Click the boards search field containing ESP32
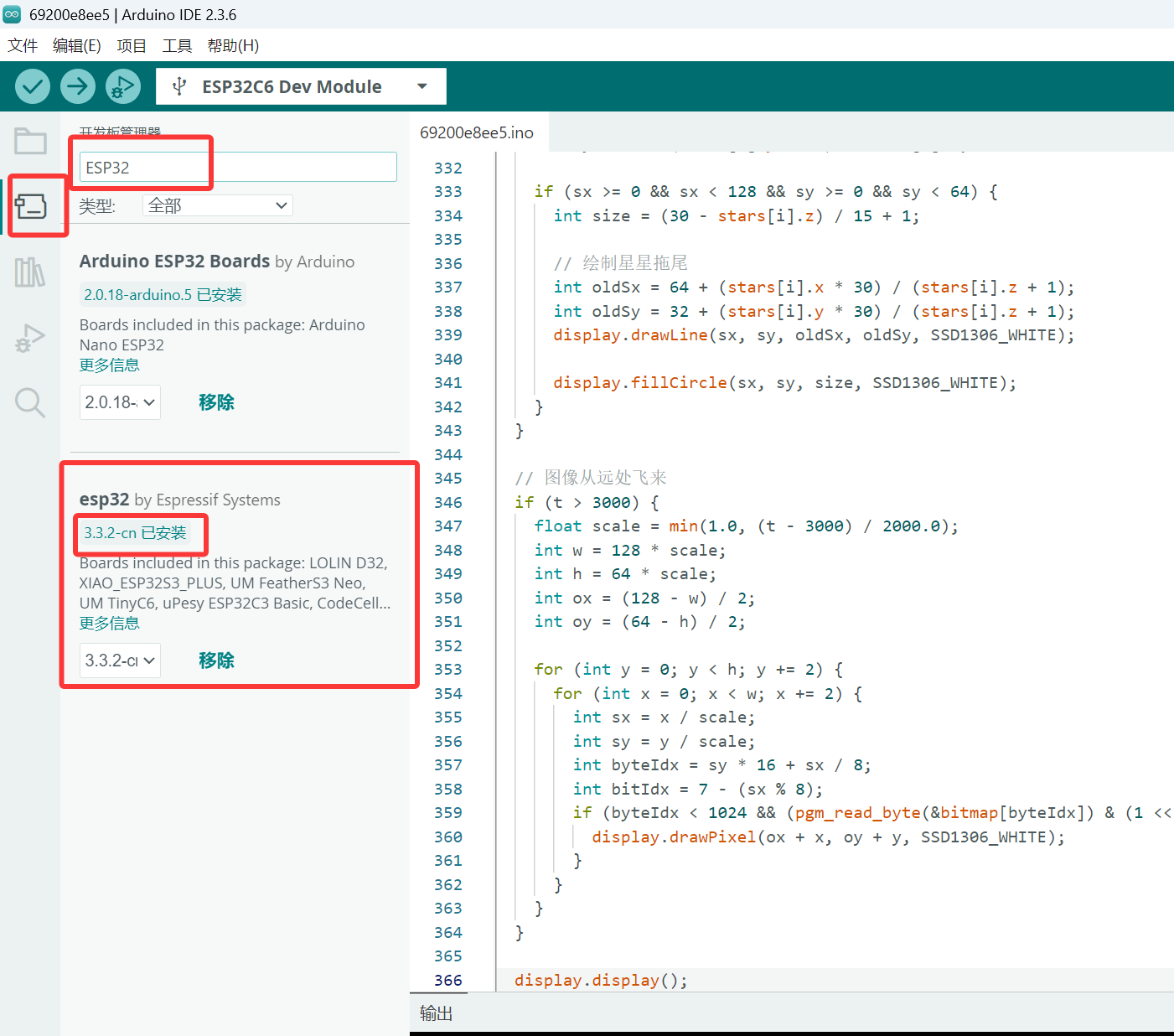Screen dimensions: 1174x1036 click(x=238, y=167)
